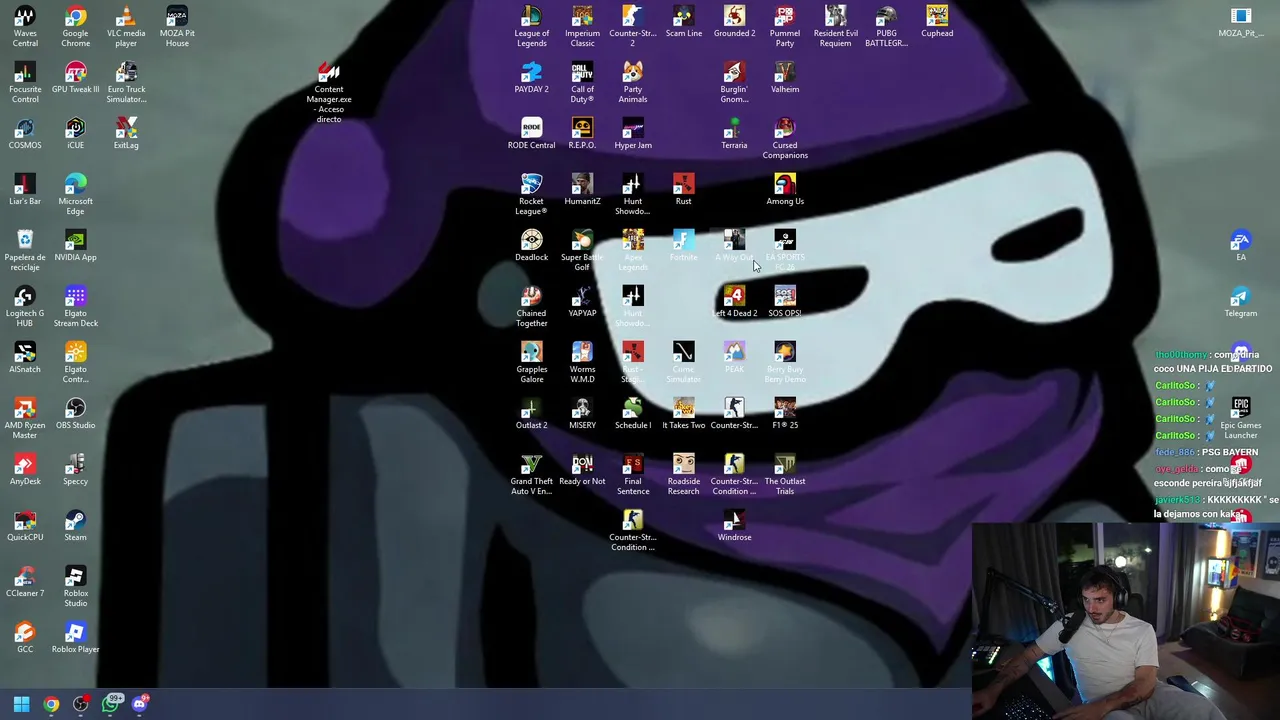Open the HumanitZ game shortcut

tap(582, 190)
